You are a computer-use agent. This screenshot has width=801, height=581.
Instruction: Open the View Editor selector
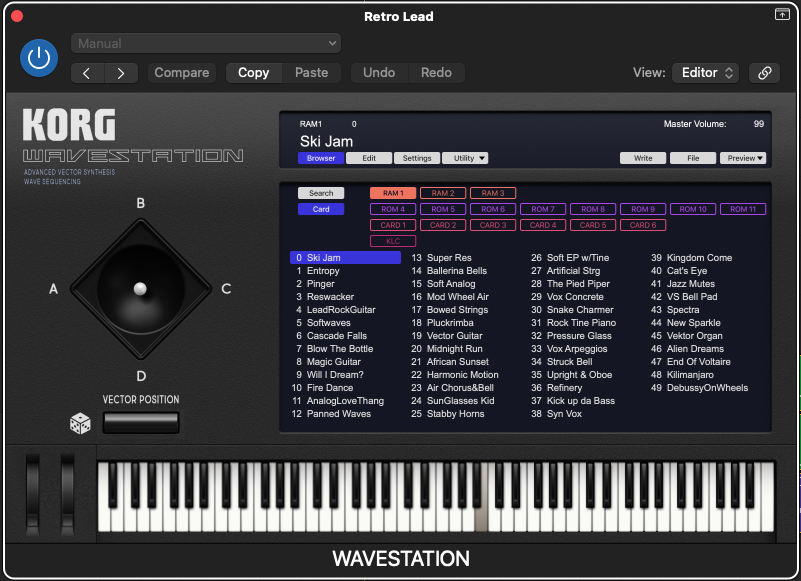pyautogui.click(x=705, y=73)
